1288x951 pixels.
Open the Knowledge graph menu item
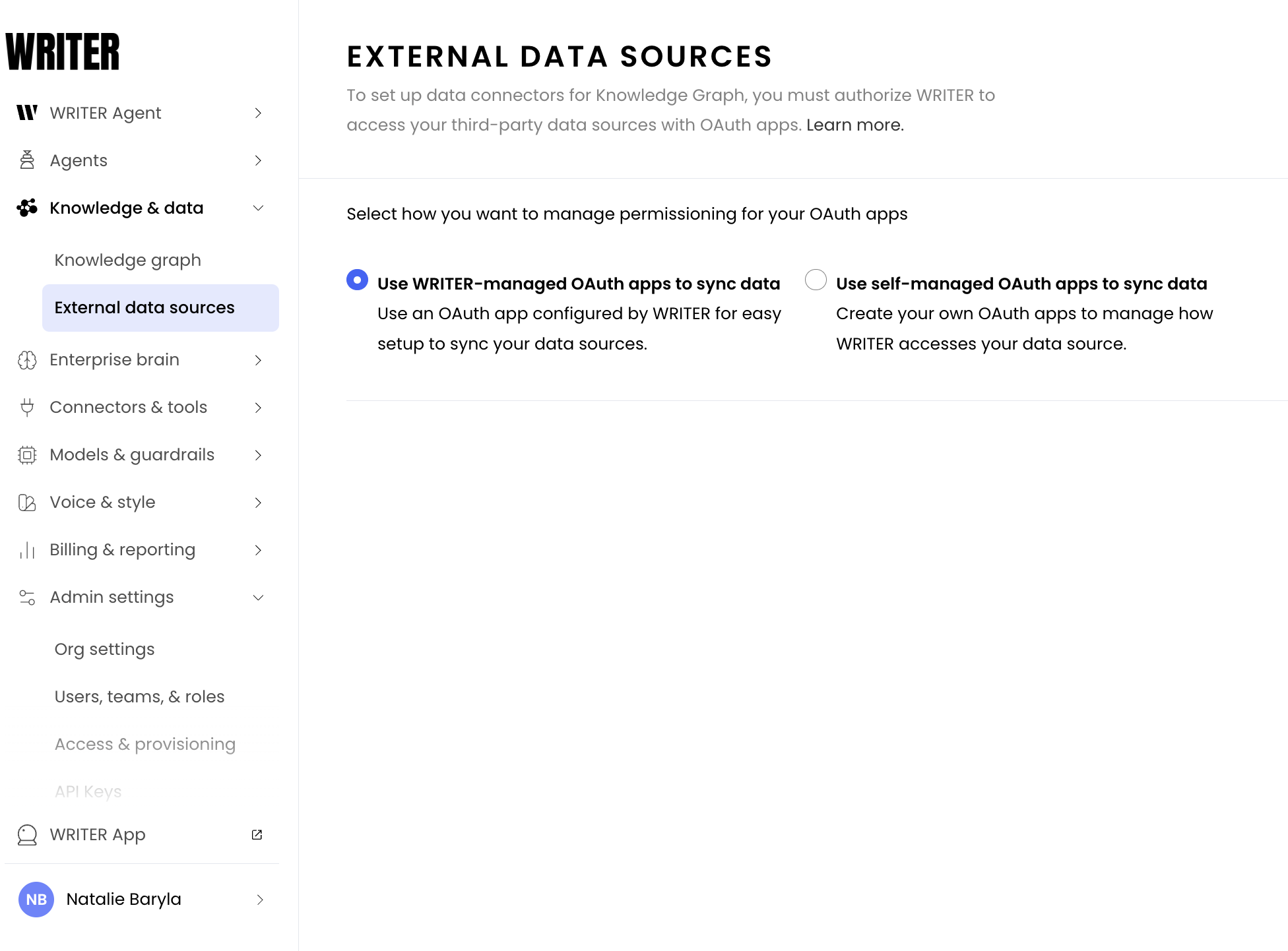128,260
